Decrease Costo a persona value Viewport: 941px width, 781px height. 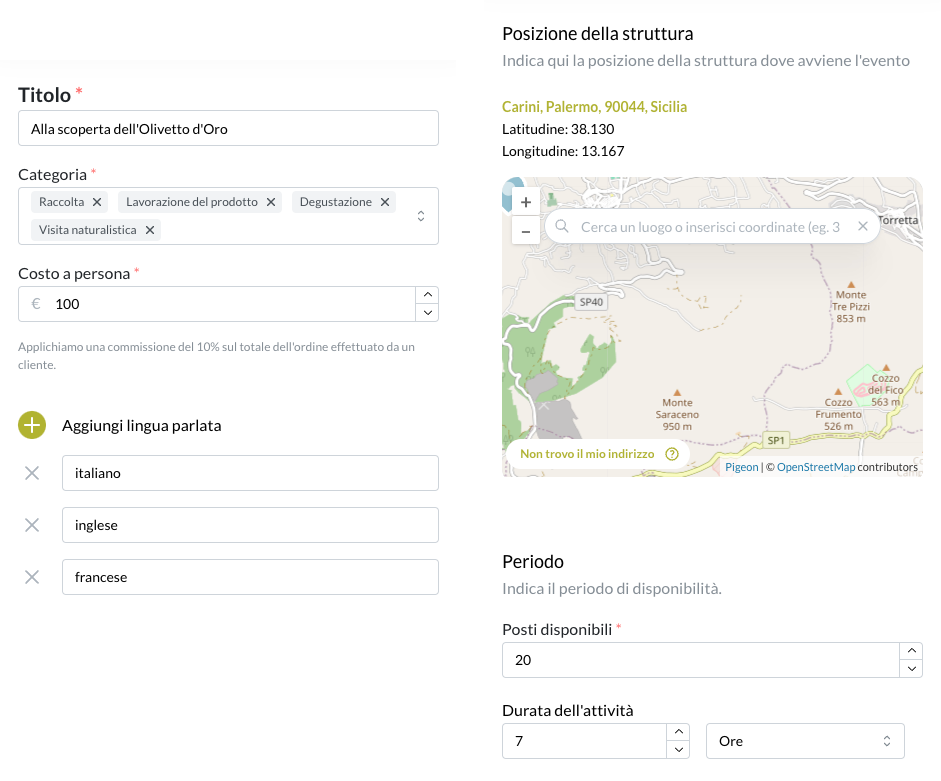click(x=427, y=312)
